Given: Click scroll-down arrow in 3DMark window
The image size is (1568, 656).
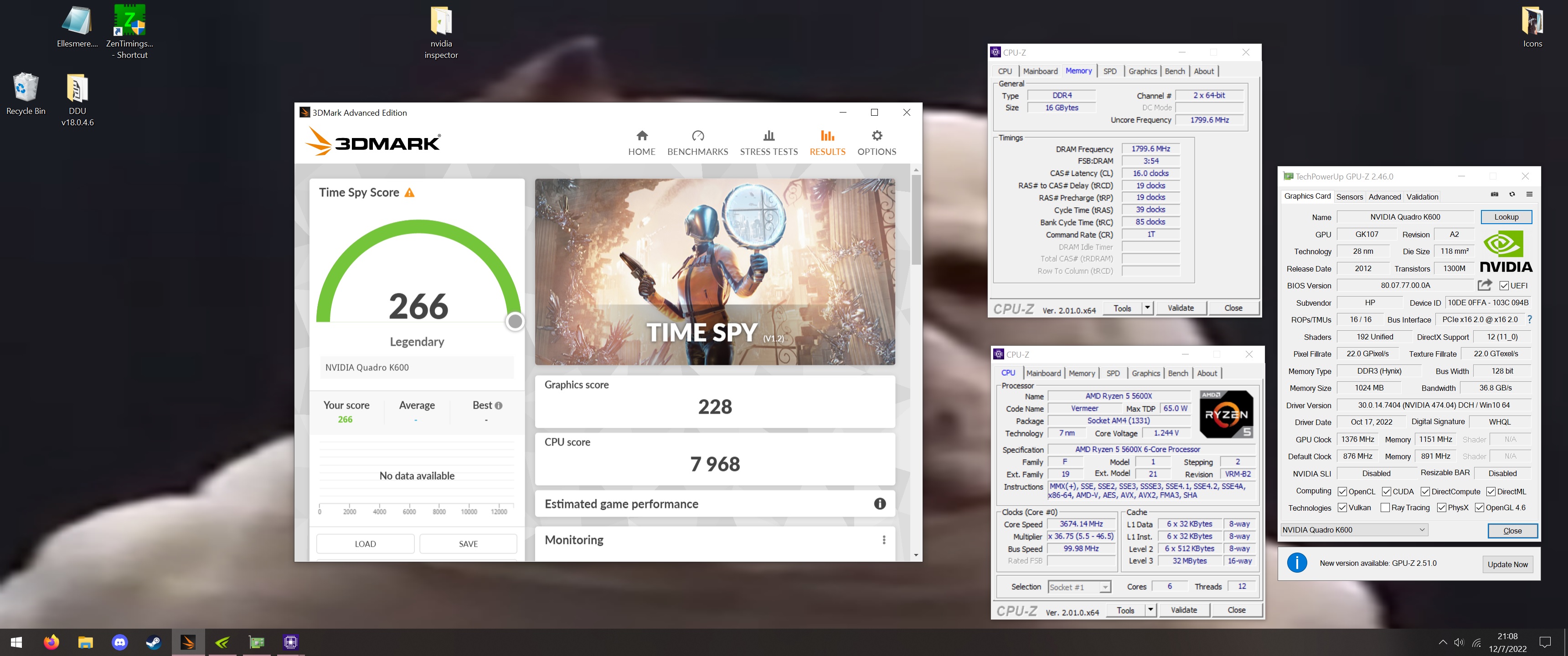Looking at the screenshot, I should [x=915, y=555].
